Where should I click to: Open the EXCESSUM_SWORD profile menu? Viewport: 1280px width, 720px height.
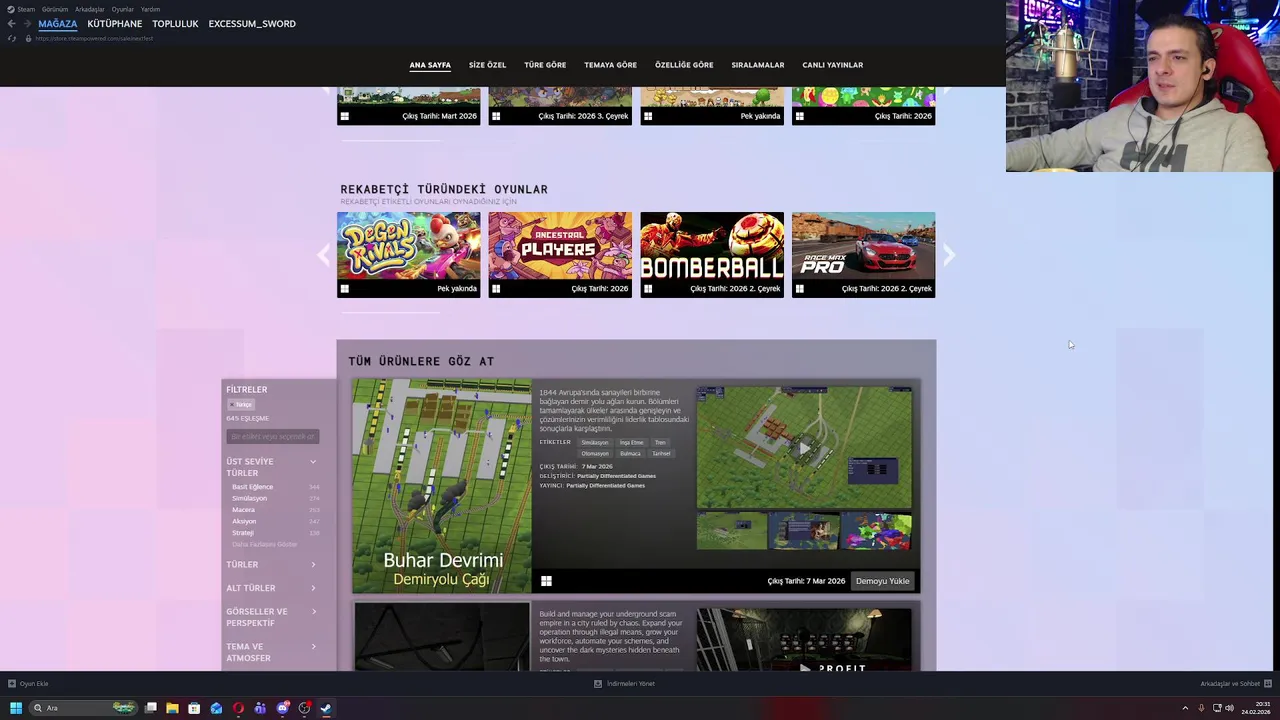click(252, 24)
